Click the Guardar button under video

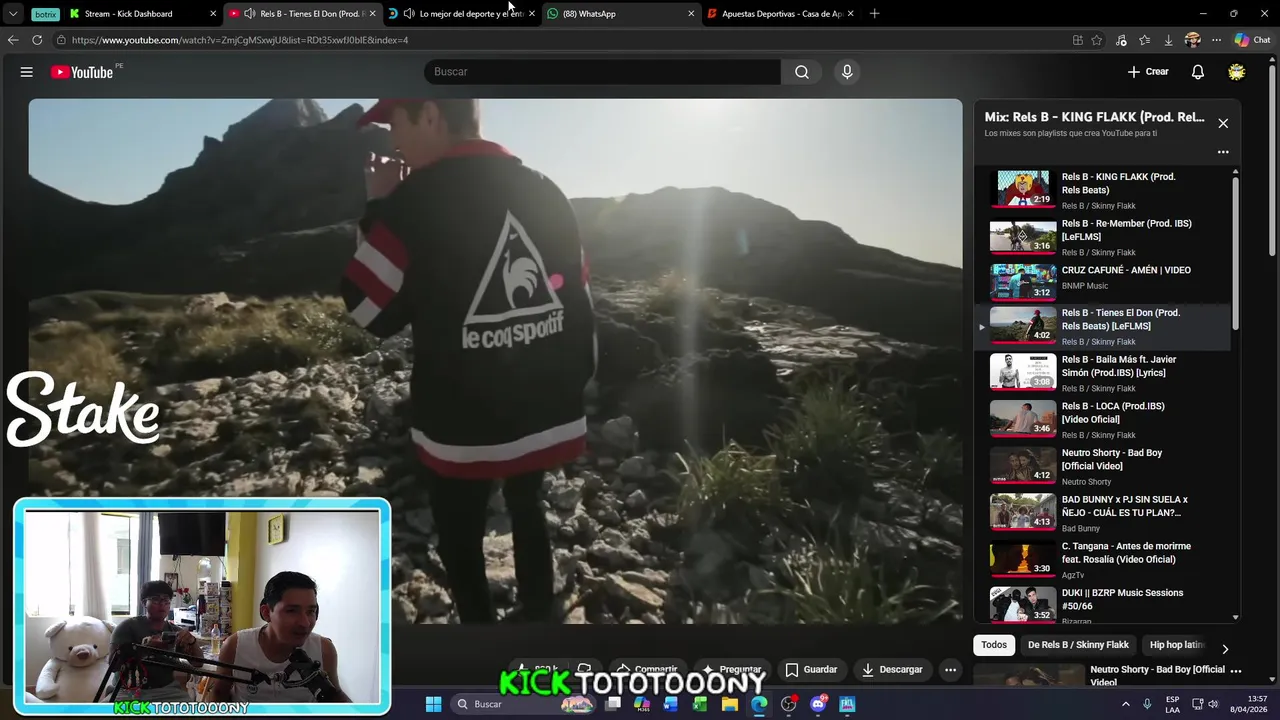811,669
